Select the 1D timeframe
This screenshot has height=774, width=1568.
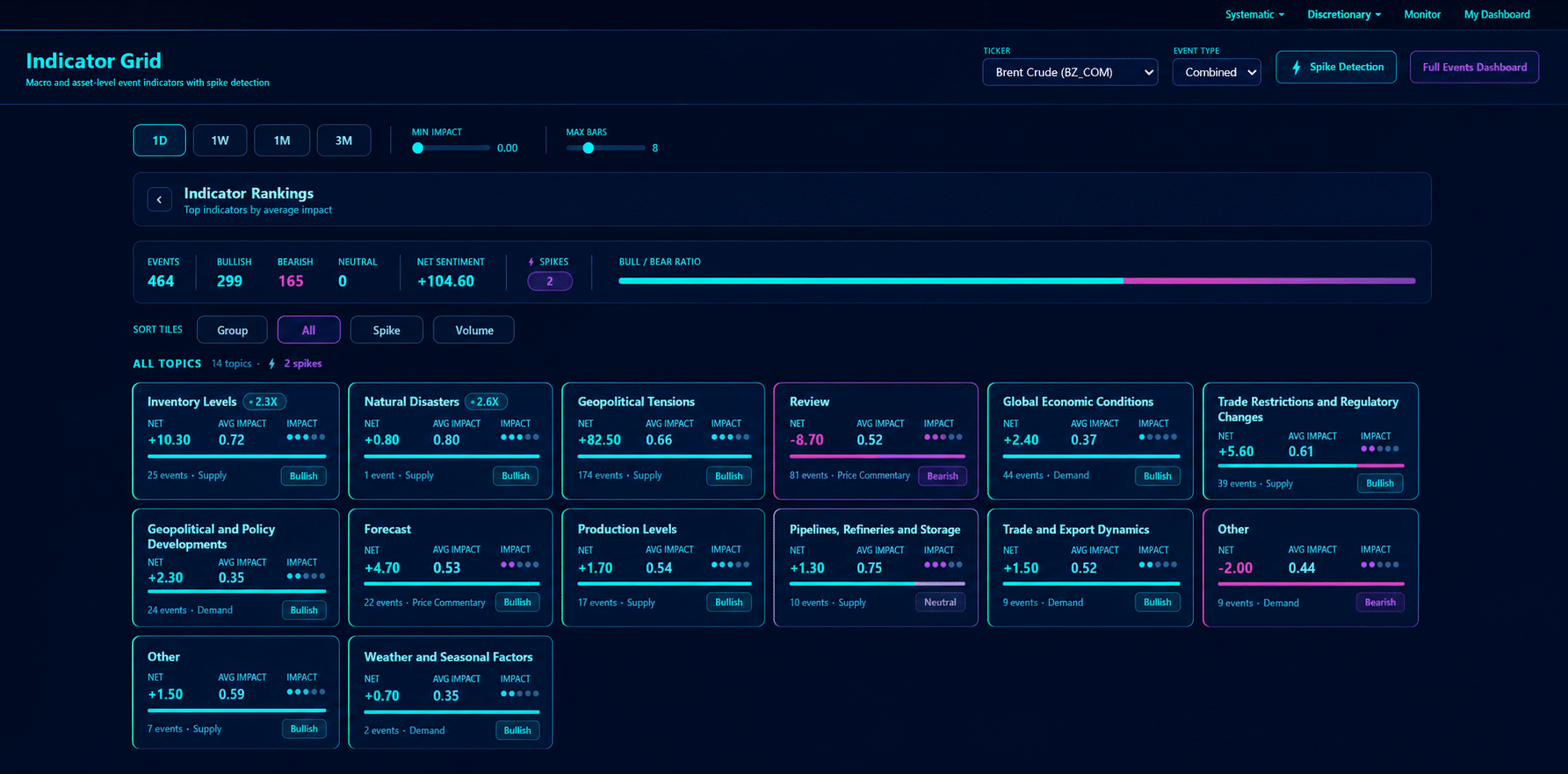click(x=160, y=141)
